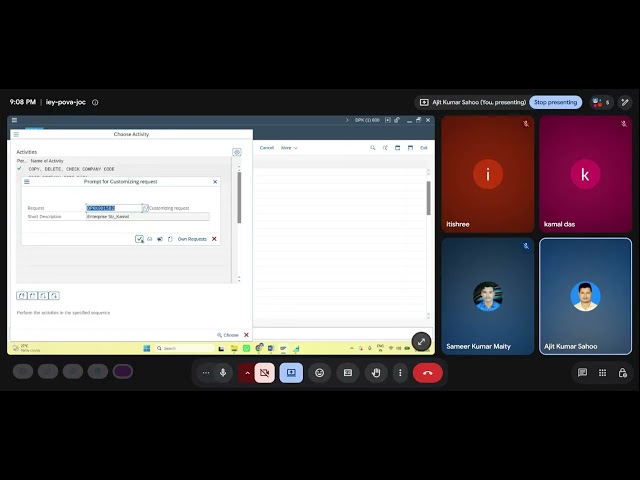The height and width of the screenshot is (480, 640).
Task: Select Ajit Kumar Sahoo participant tile
Action: point(585,296)
